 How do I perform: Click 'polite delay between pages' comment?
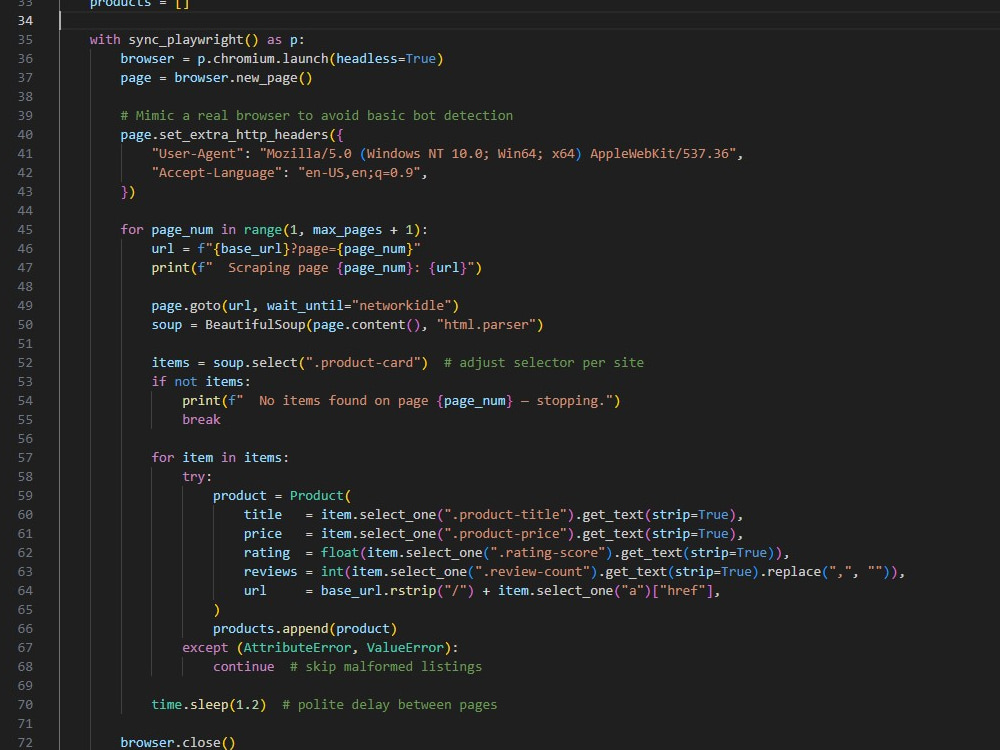click(390, 705)
